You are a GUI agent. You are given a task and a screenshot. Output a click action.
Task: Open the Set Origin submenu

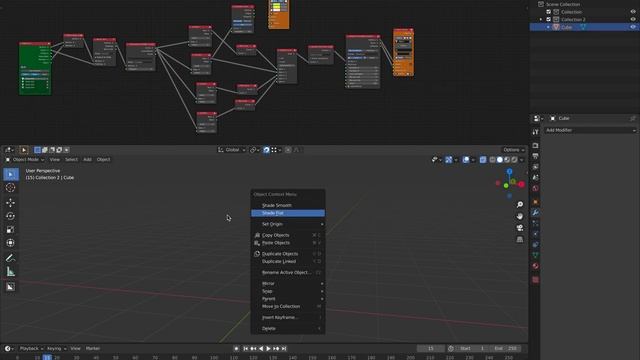pyautogui.click(x=288, y=224)
